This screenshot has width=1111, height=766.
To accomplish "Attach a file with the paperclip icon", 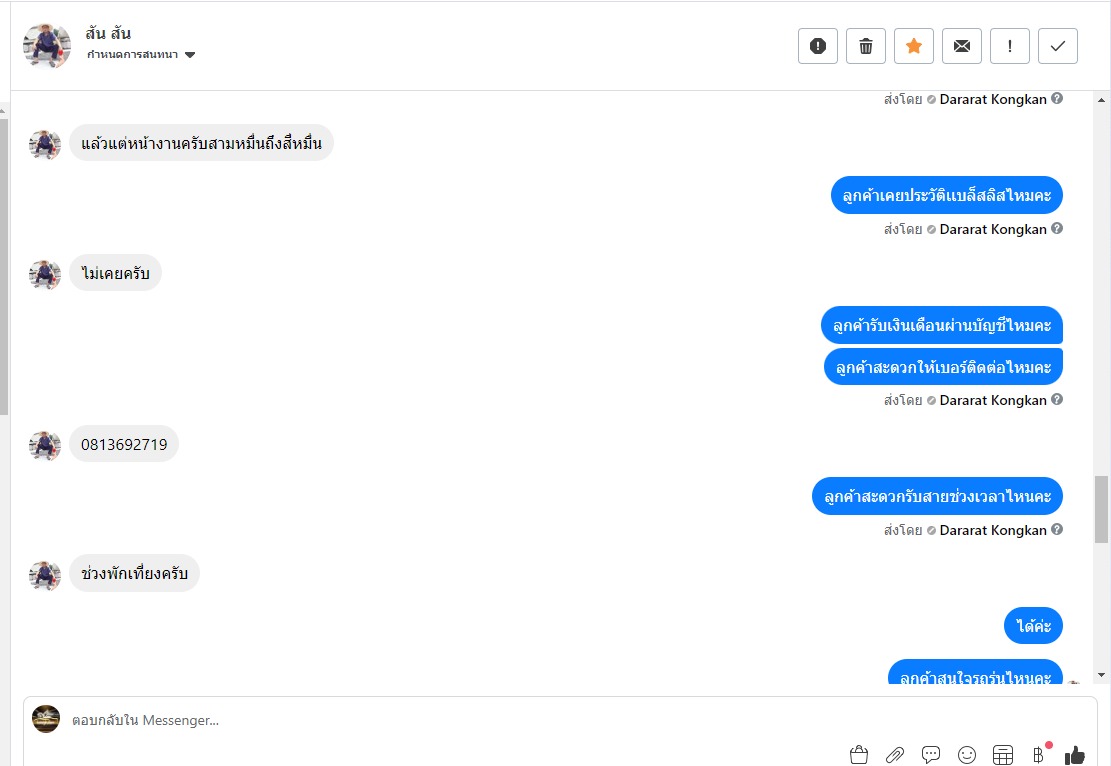I will point(895,755).
